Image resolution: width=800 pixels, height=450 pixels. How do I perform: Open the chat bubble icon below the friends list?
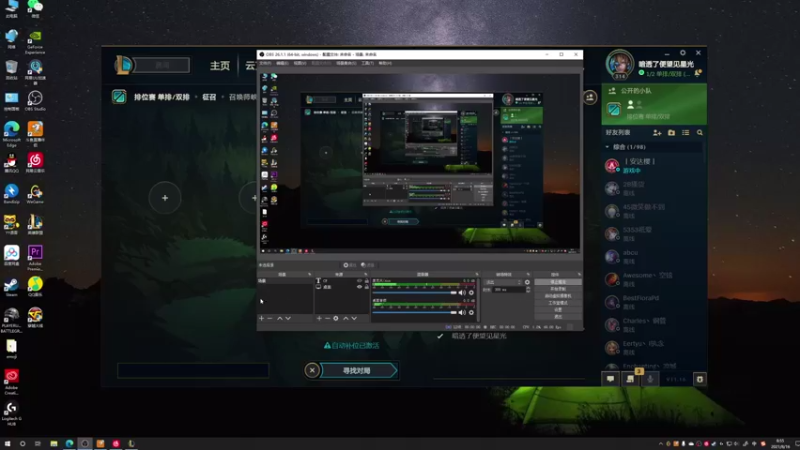pos(610,379)
